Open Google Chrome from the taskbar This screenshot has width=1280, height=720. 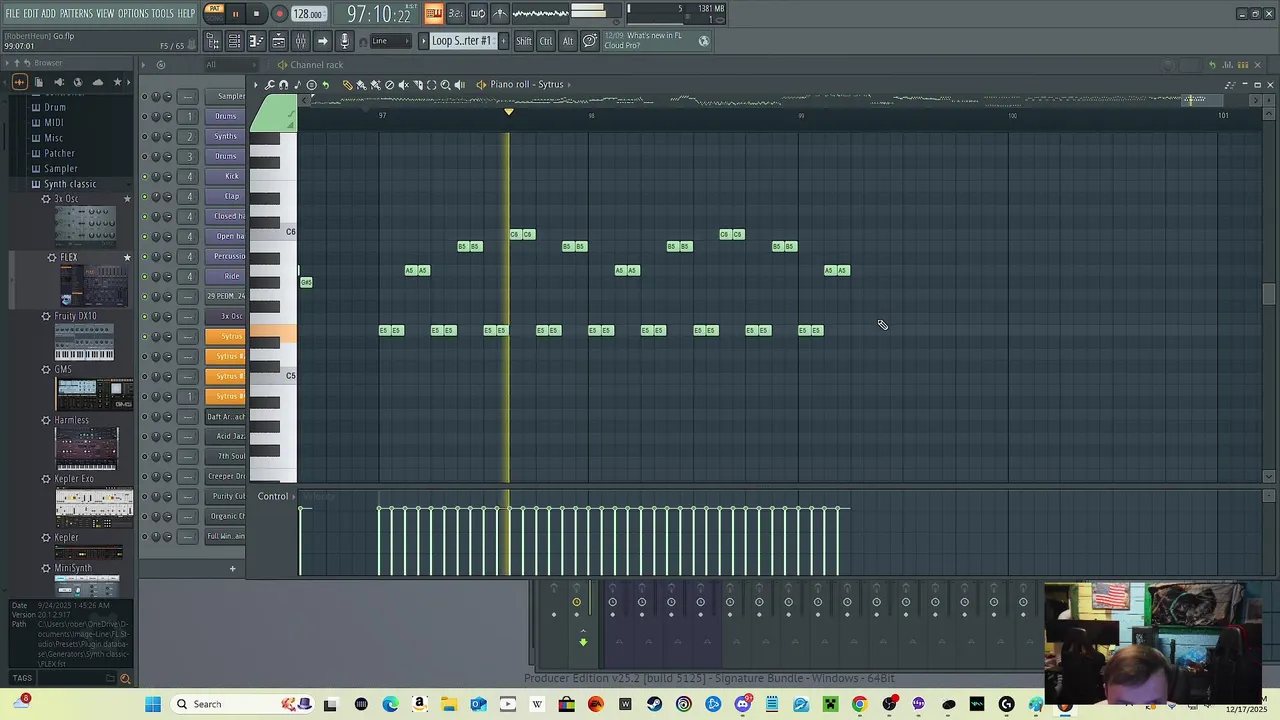pos(859,704)
